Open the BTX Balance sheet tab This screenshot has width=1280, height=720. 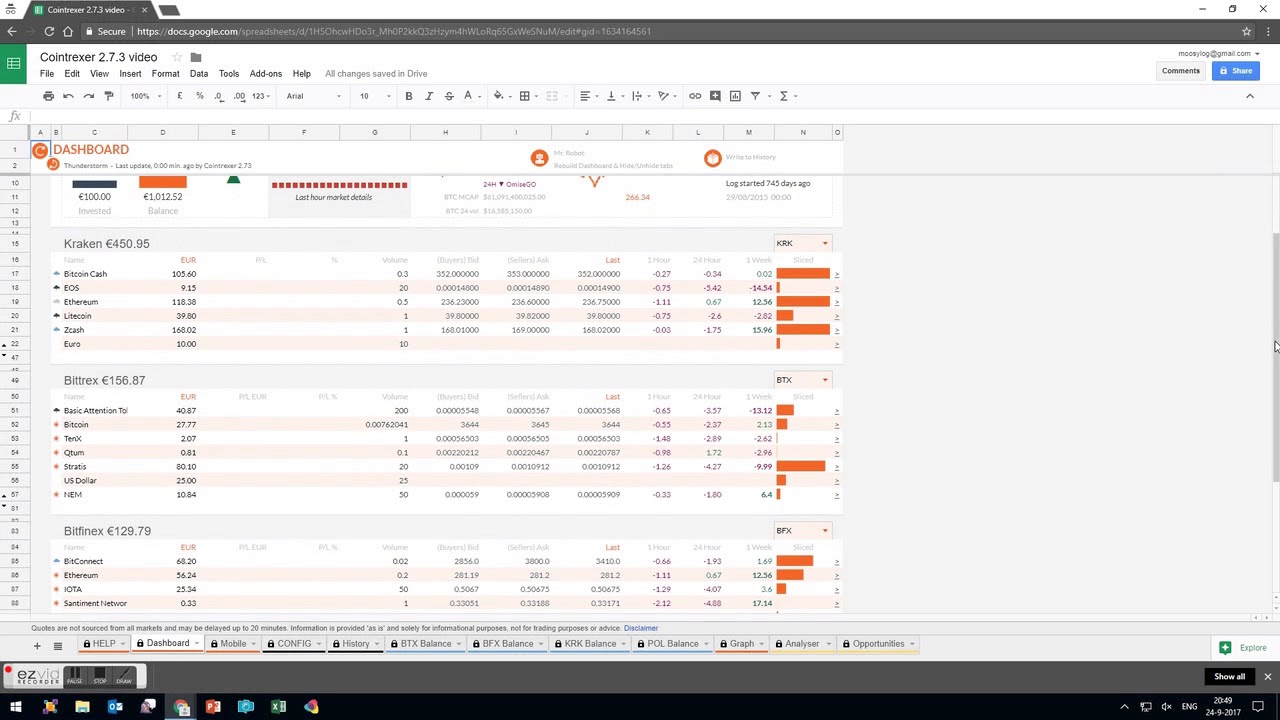425,644
